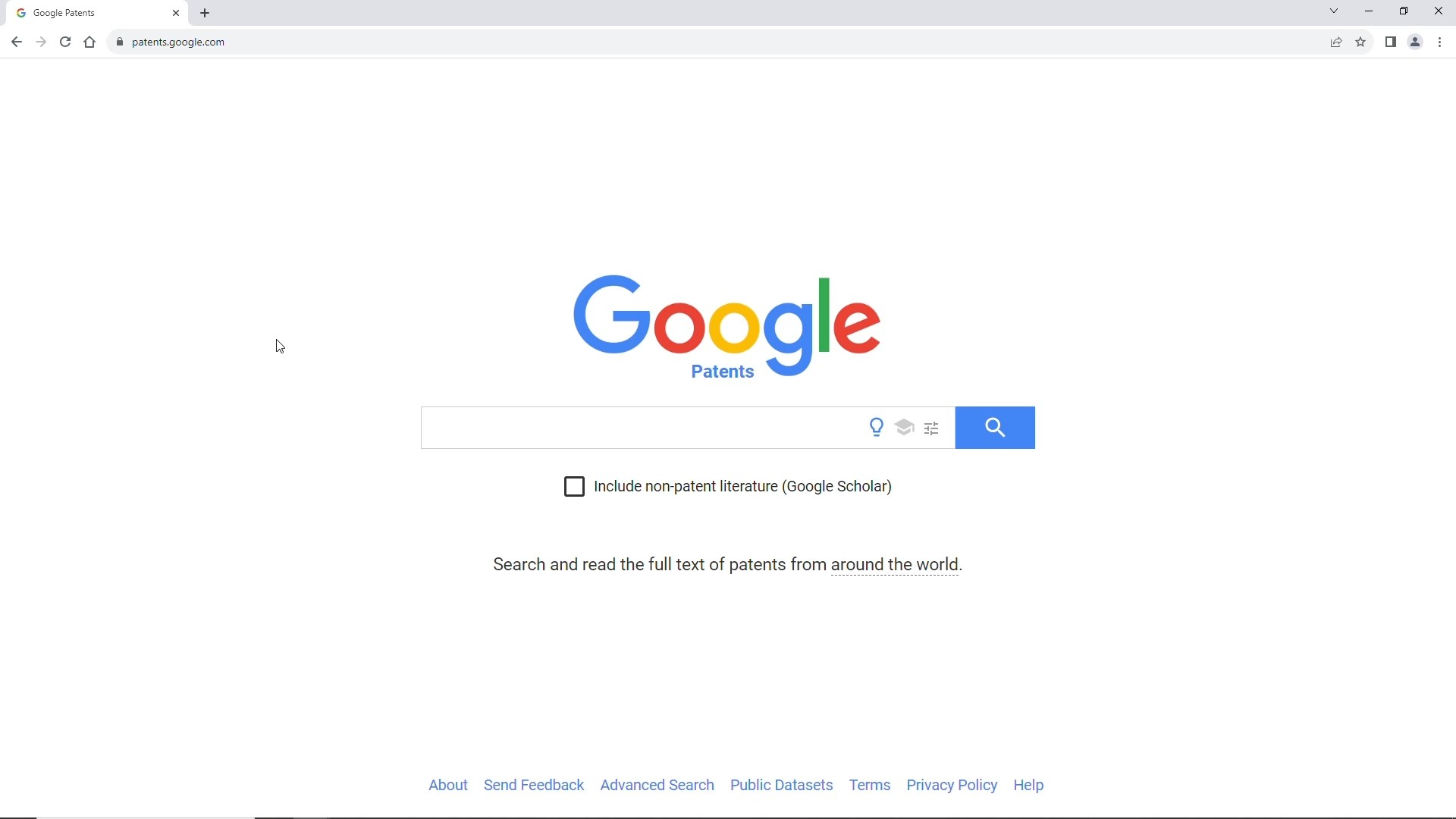The width and height of the screenshot is (1456, 819).
Task: Click the bookmark star icon
Action: pyautogui.click(x=1361, y=42)
